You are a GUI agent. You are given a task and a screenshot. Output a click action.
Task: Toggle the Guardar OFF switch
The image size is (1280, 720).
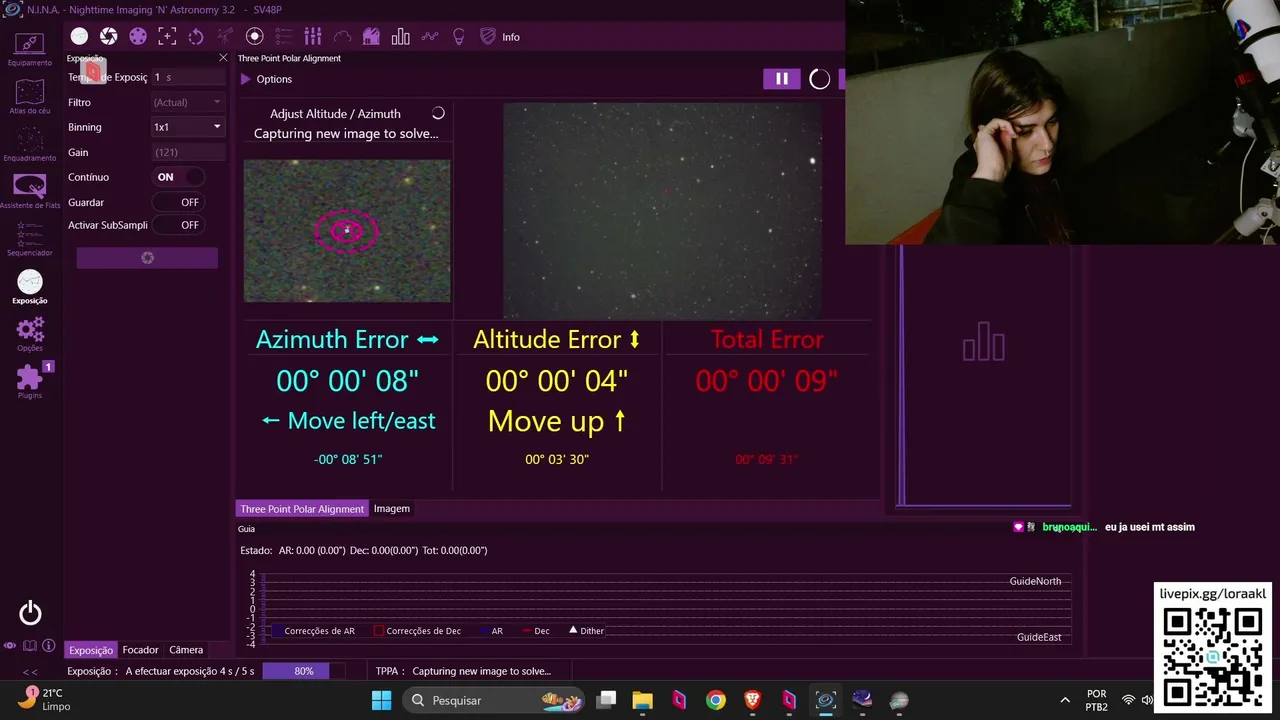(179, 202)
